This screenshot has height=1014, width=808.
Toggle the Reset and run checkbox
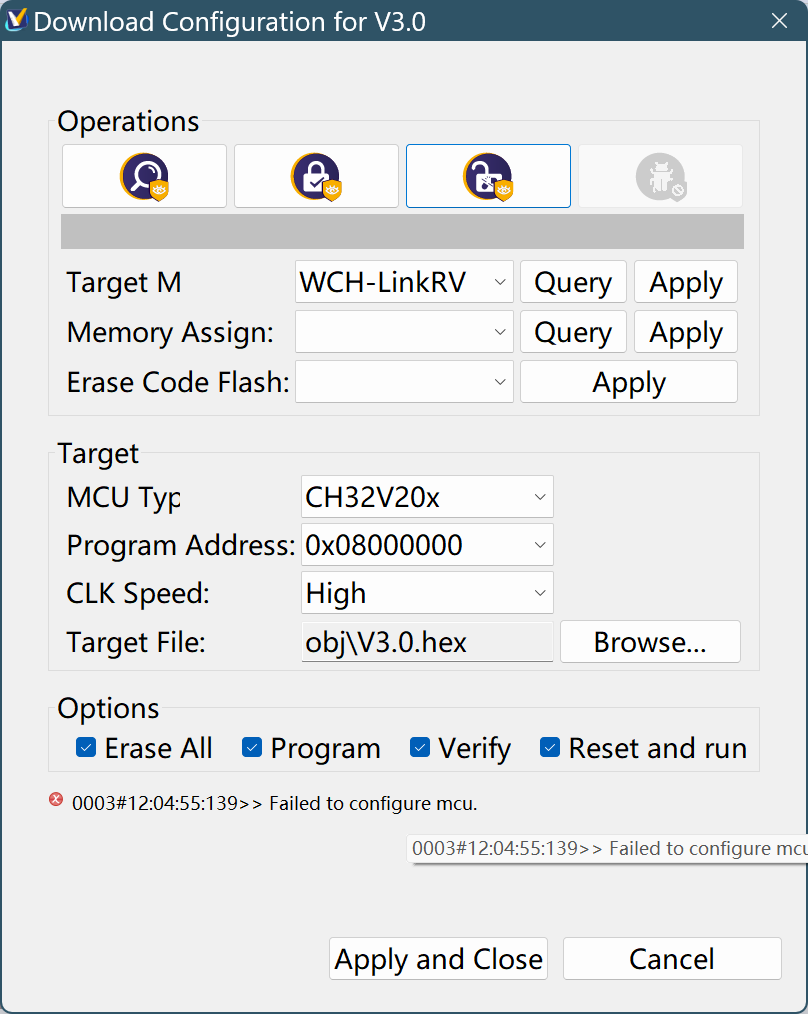point(550,747)
